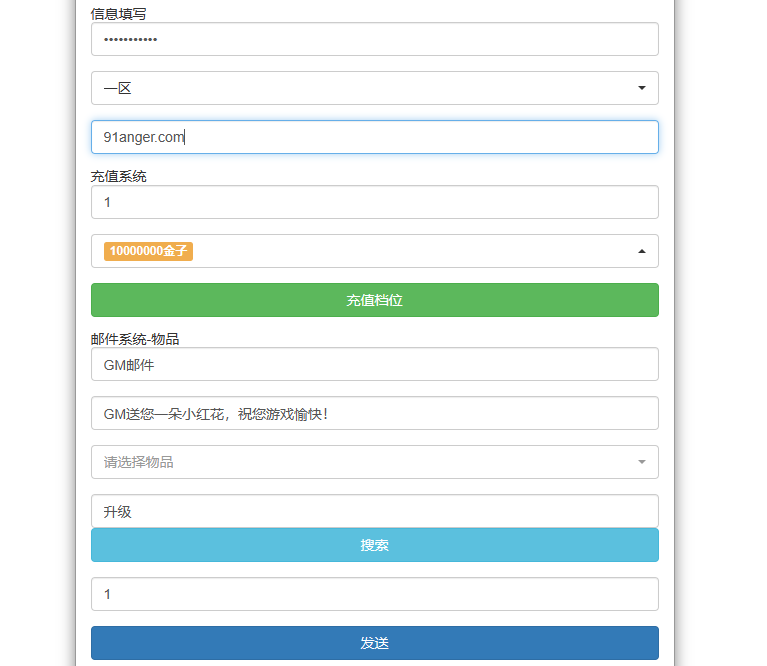Click the up-arrow icon in the 金子 selector
The width and height of the screenshot is (767, 666).
pyautogui.click(x=641, y=251)
